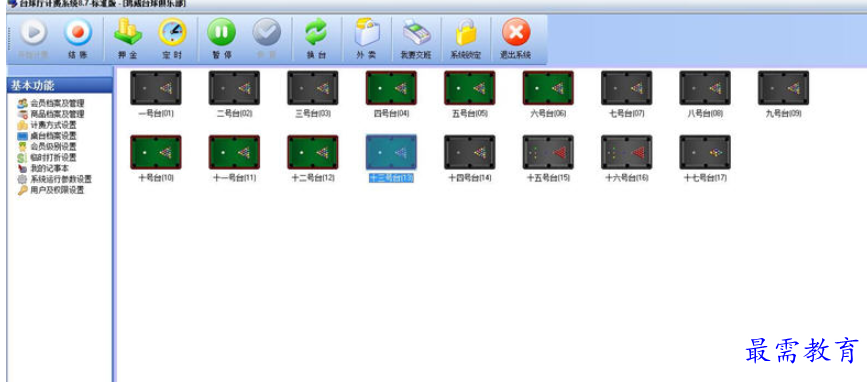
Task: Select the 八号台(08) billiard table
Action: 705,88
